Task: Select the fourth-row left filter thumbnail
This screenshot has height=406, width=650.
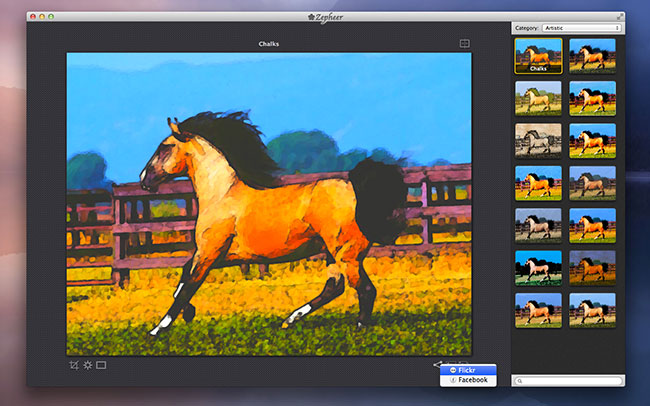Action: (x=538, y=183)
